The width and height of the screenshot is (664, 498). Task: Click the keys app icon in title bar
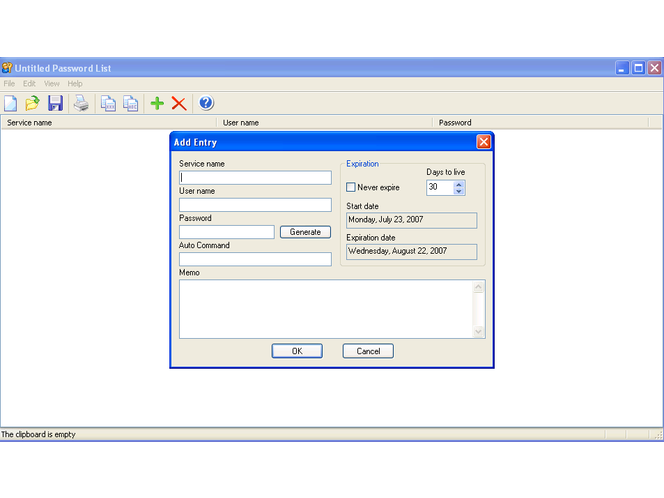7,68
